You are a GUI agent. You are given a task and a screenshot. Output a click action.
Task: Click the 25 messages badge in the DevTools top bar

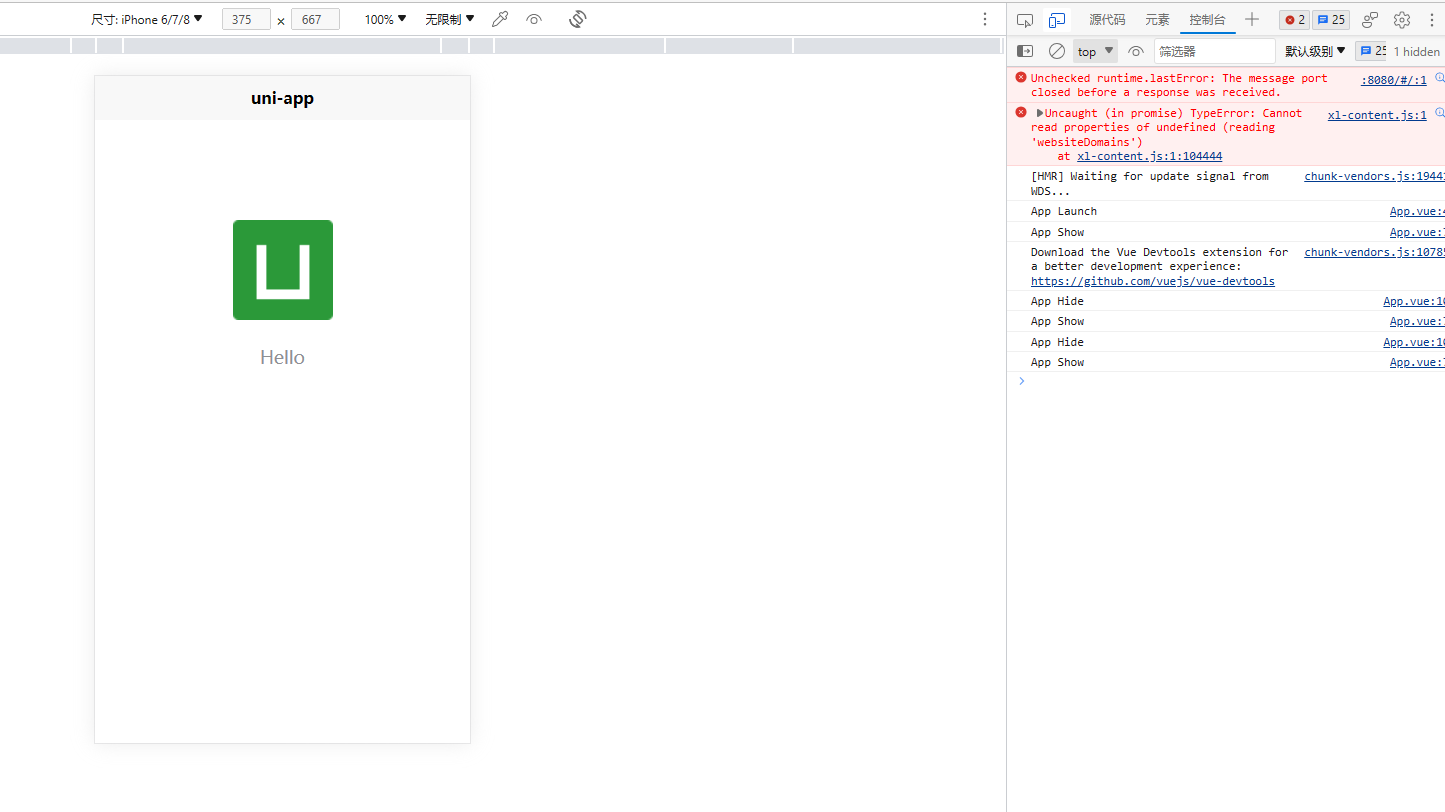(x=1331, y=20)
